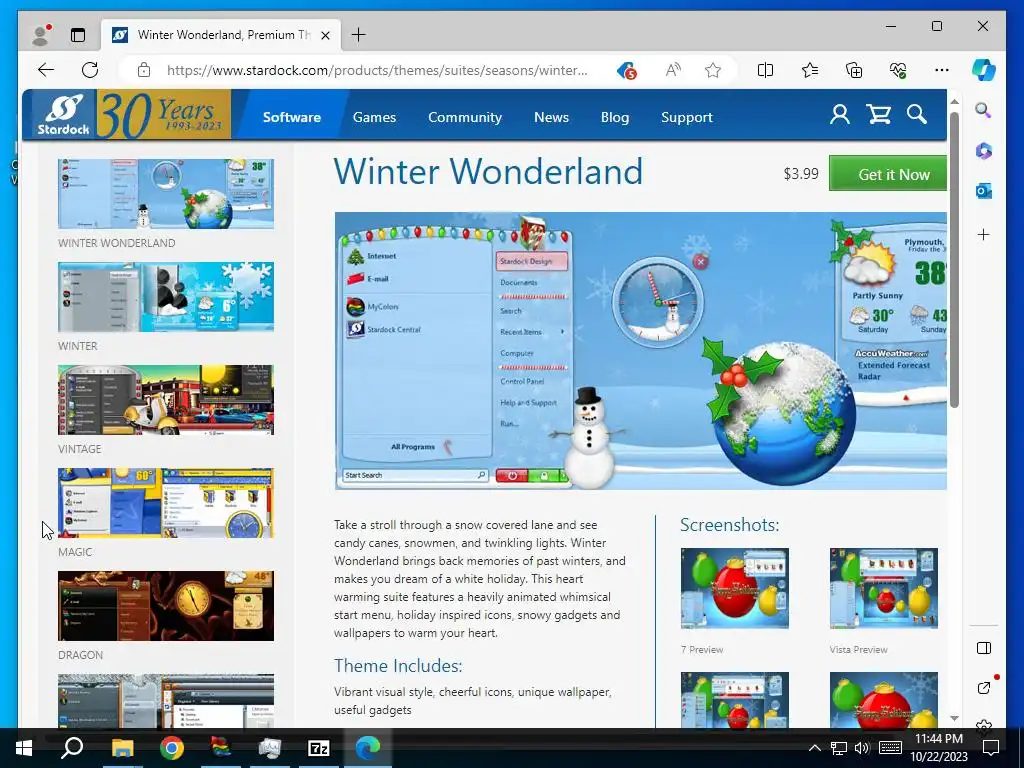Open the shopping coupons icon in address bar

tap(627, 70)
